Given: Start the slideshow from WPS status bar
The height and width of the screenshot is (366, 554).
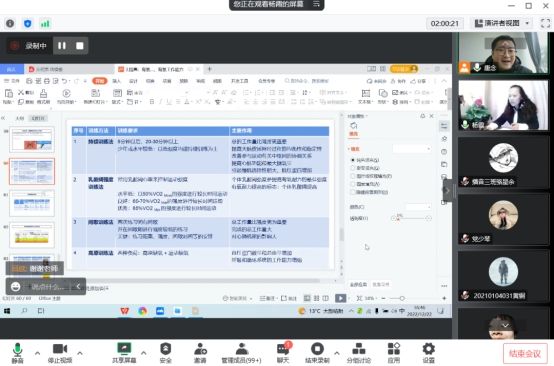Looking at the screenshot, I should [x=341, y=298].
